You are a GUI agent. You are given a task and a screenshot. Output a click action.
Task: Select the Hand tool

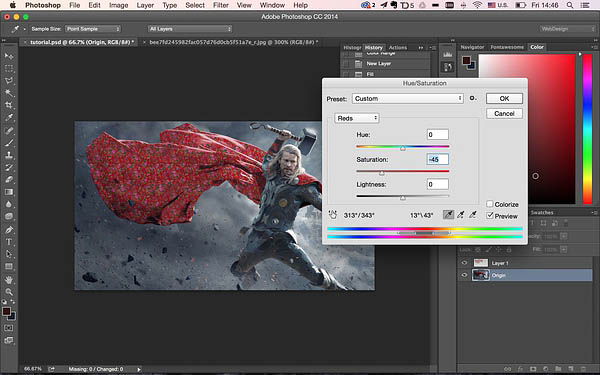[9, 279]
